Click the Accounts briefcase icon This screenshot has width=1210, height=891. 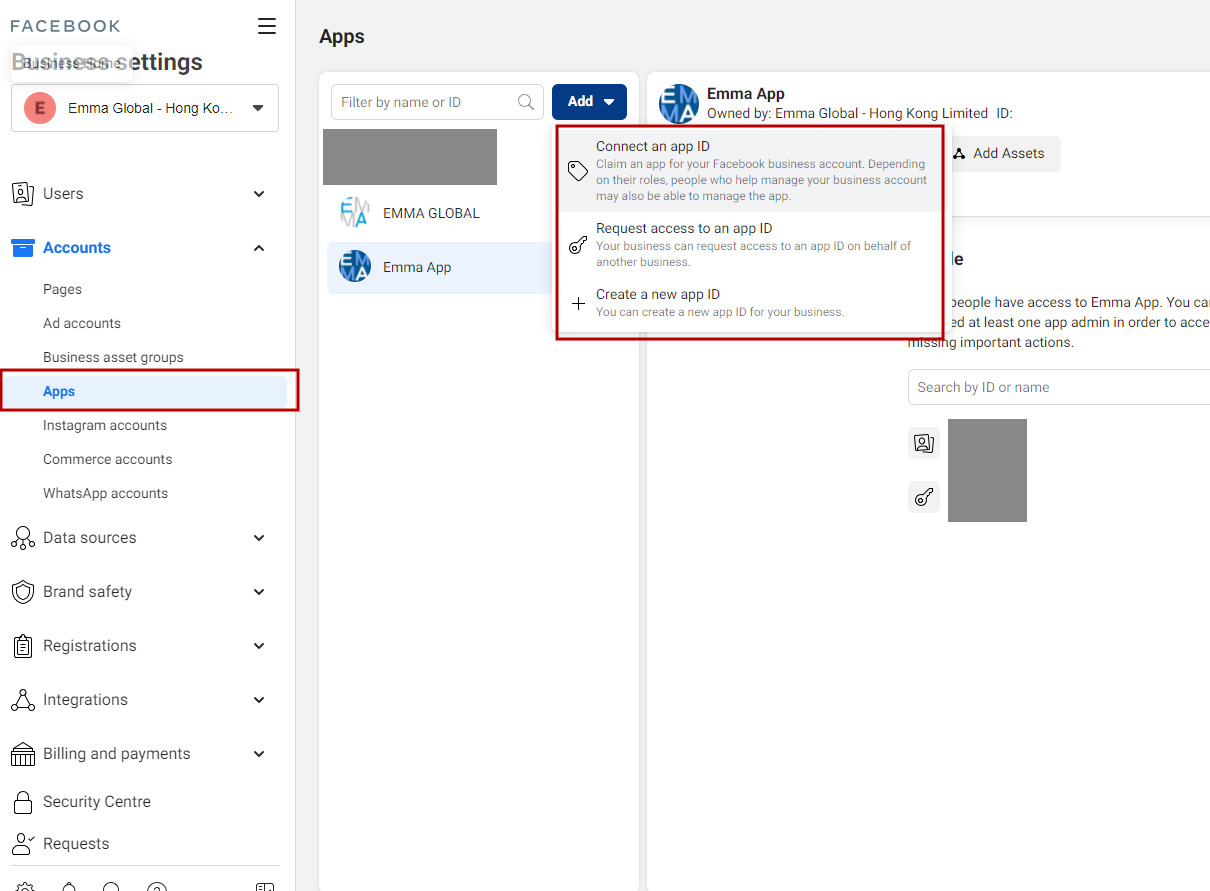click(x=23, y=248)
